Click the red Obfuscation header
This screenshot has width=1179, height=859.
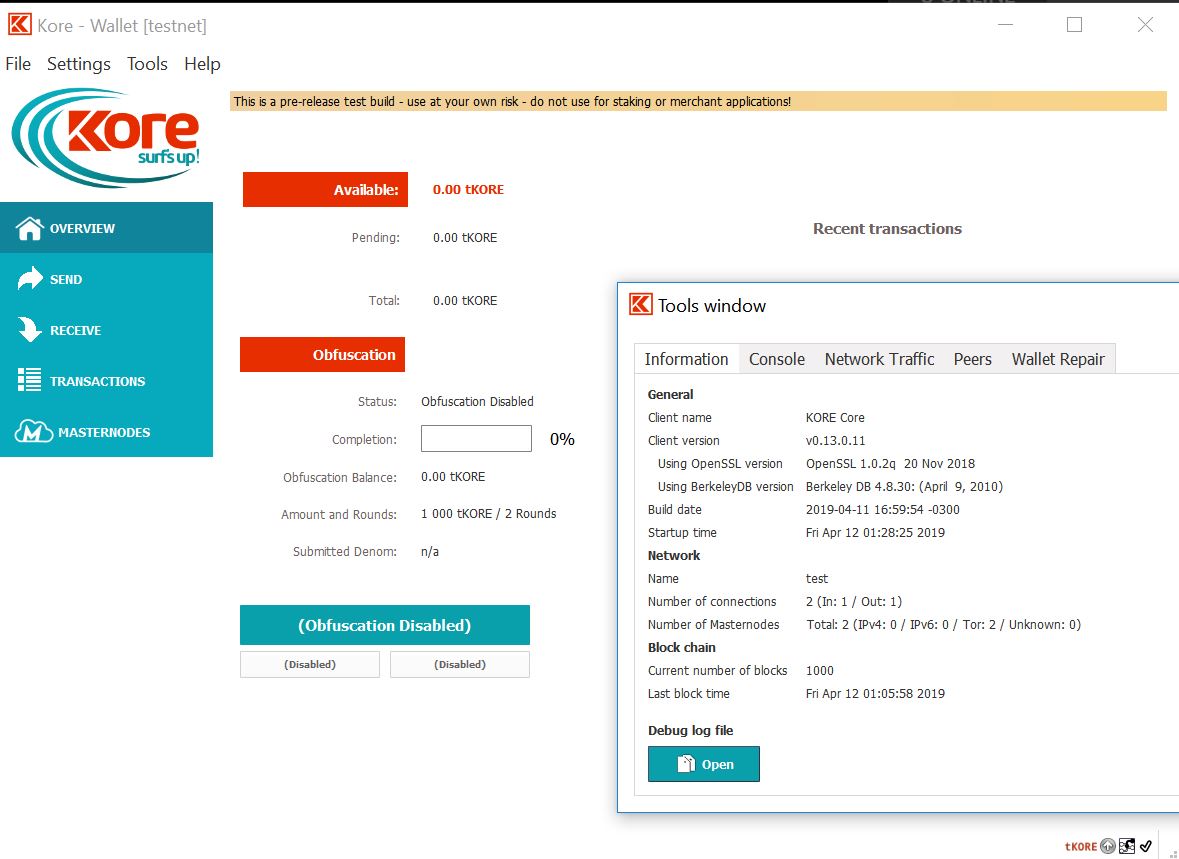[323, 354]
